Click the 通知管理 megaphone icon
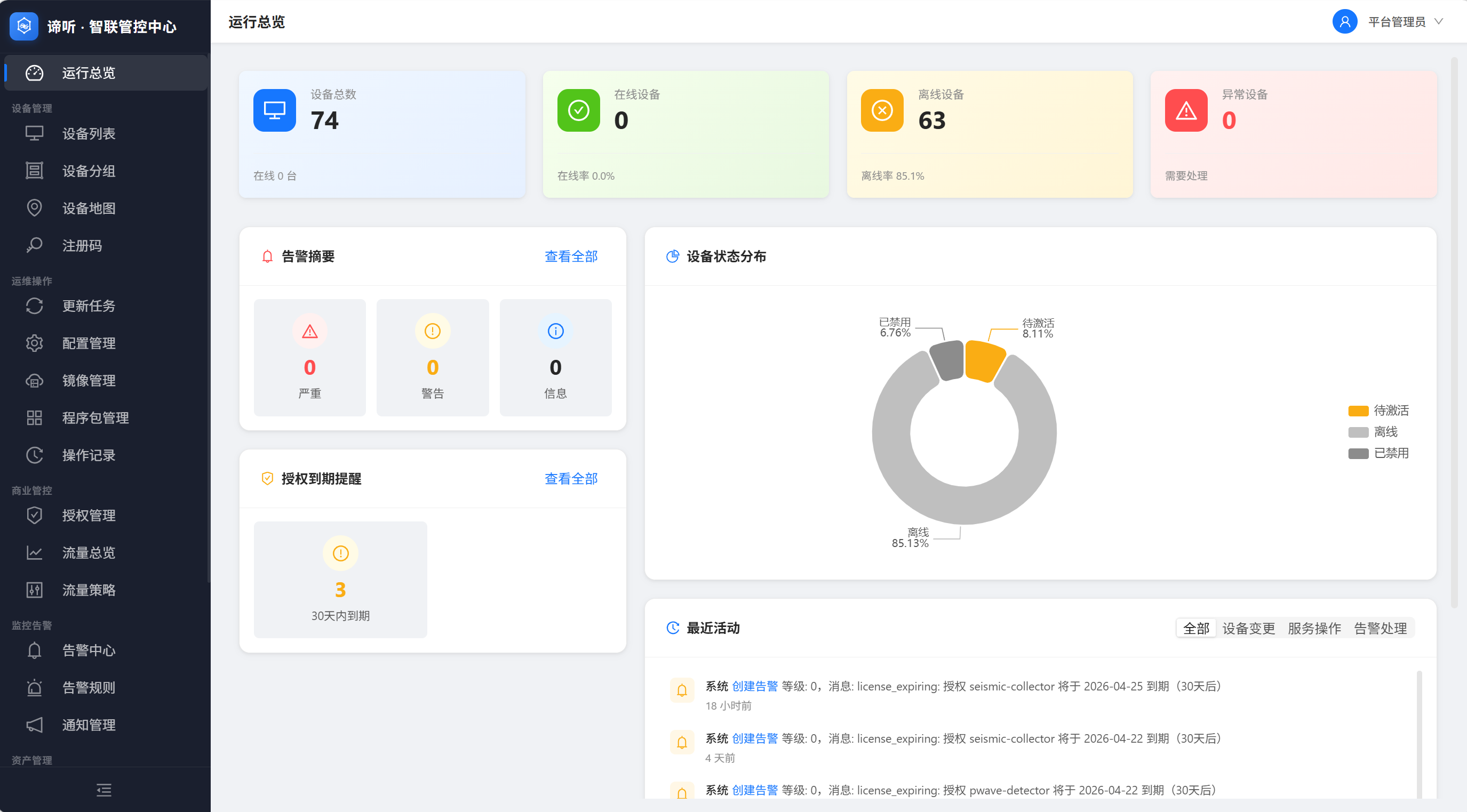 click(34, 725)
